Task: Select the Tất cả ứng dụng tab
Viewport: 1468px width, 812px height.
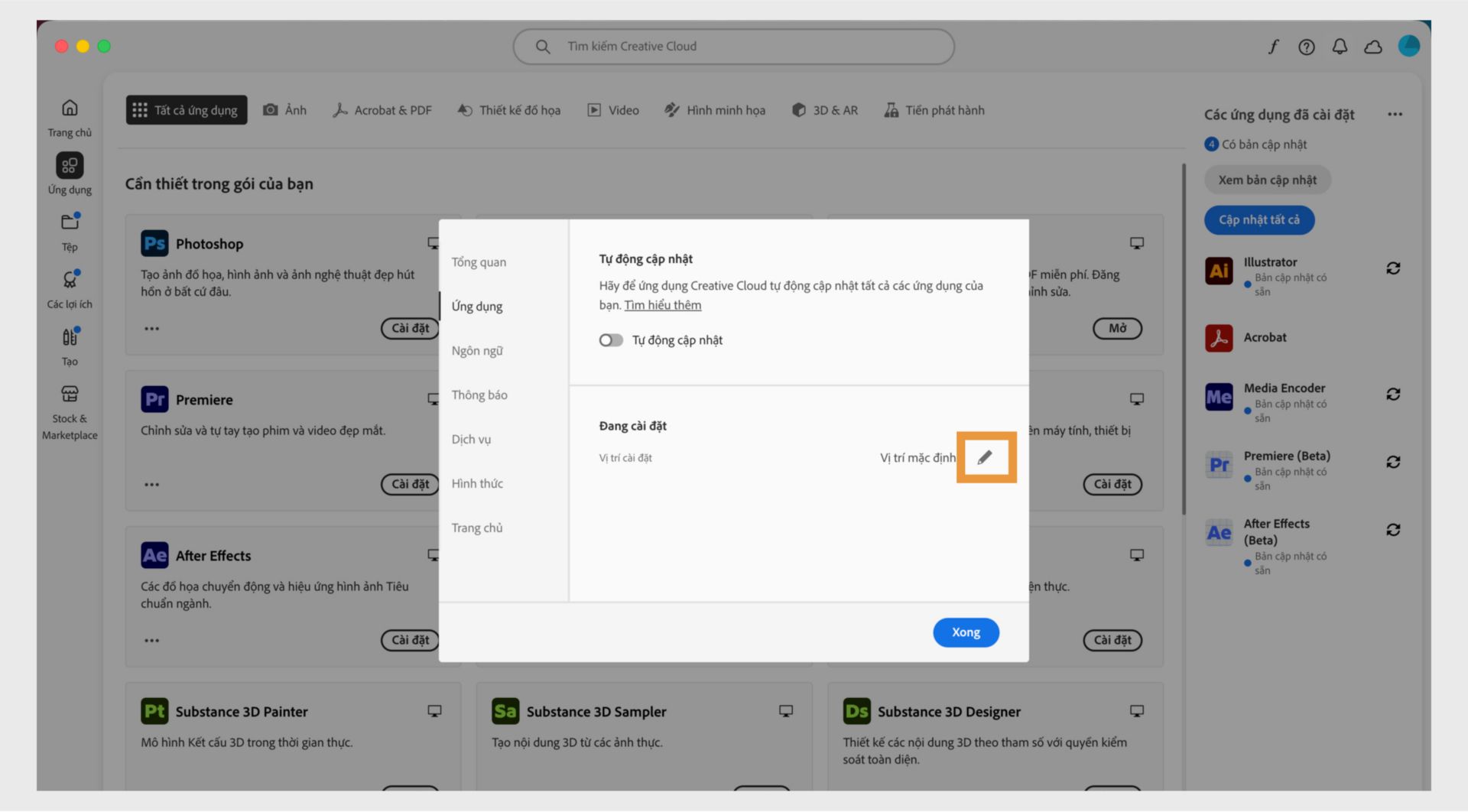Action: 187,110
